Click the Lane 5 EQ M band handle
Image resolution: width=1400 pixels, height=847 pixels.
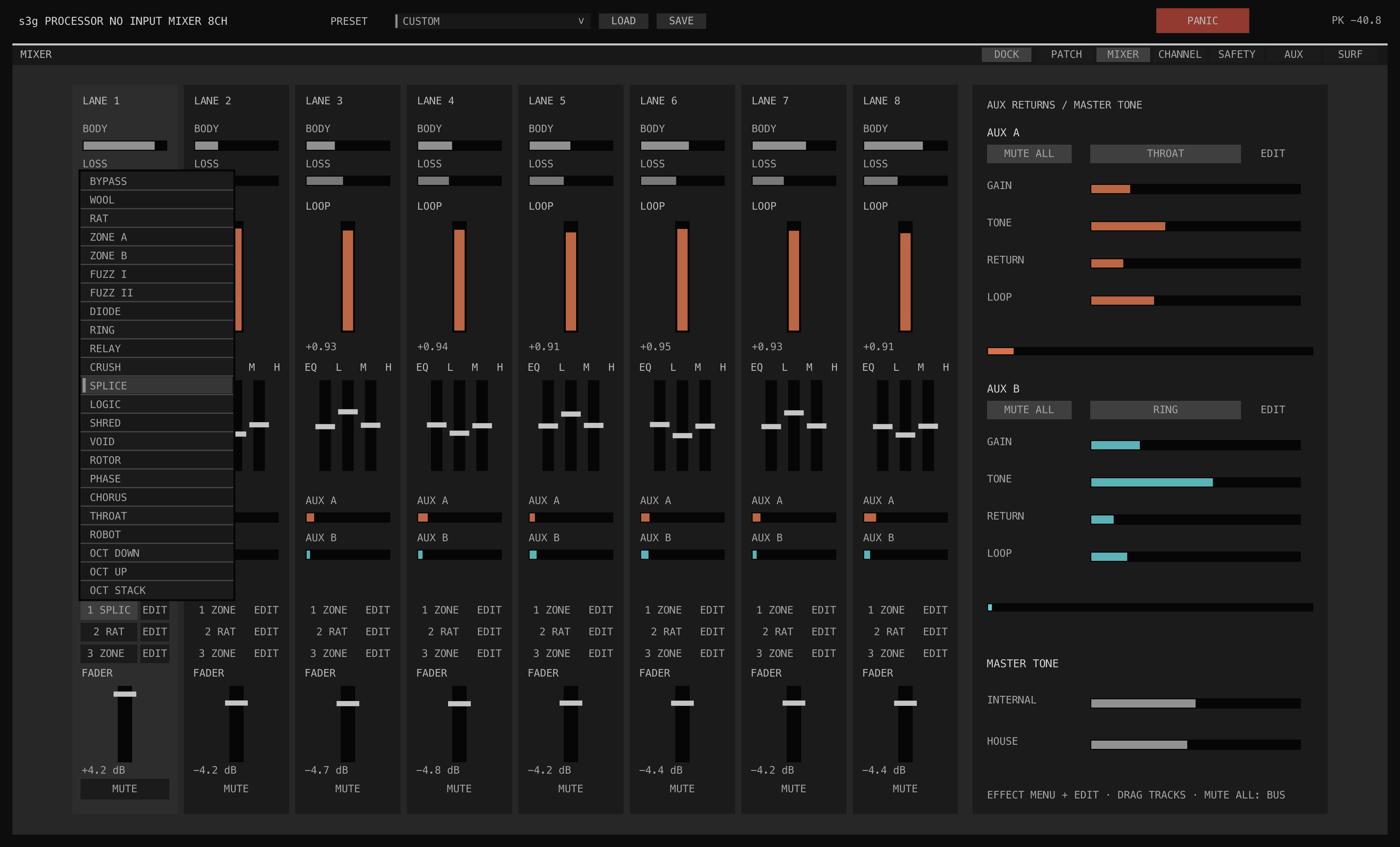tap(571, 414)
